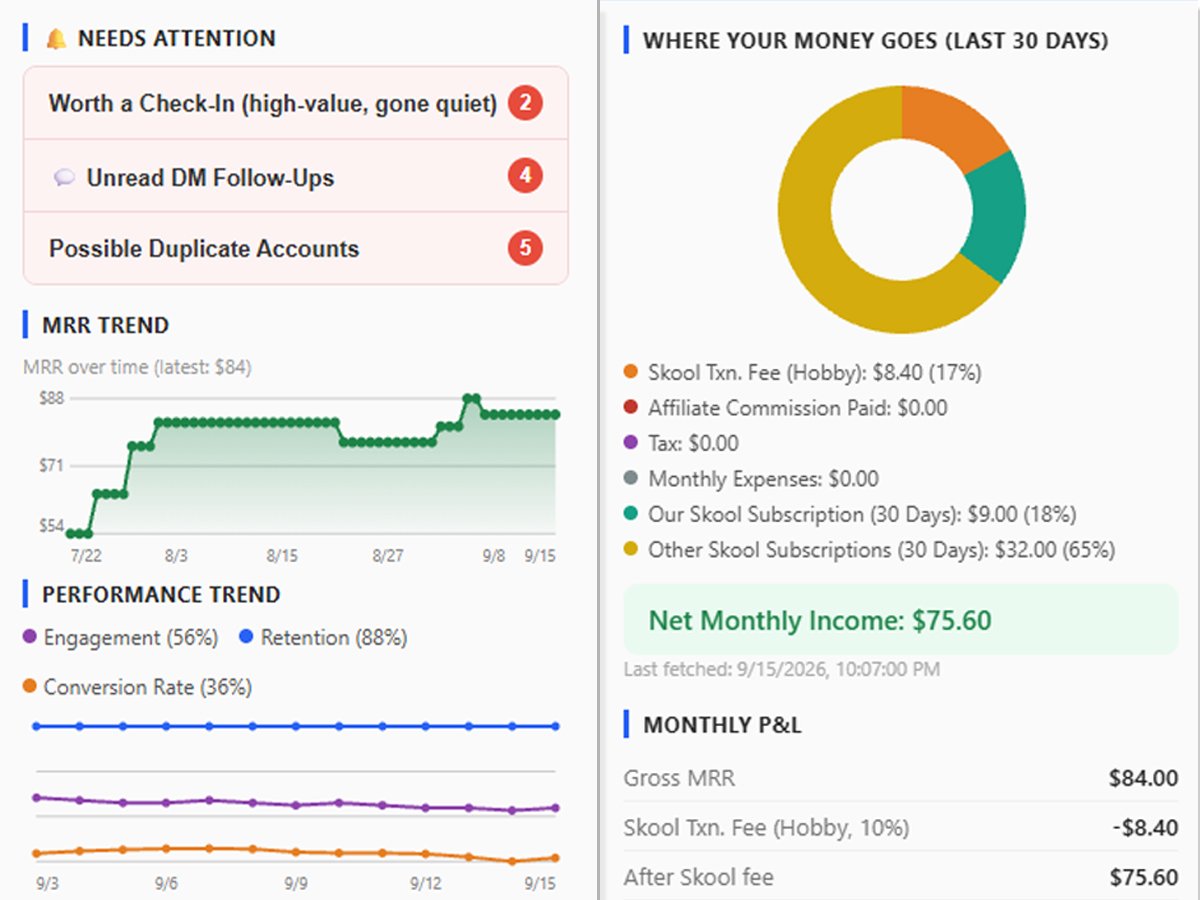
Task: Toggle the Conversion Rate legend item
Action: coord(137,687)
